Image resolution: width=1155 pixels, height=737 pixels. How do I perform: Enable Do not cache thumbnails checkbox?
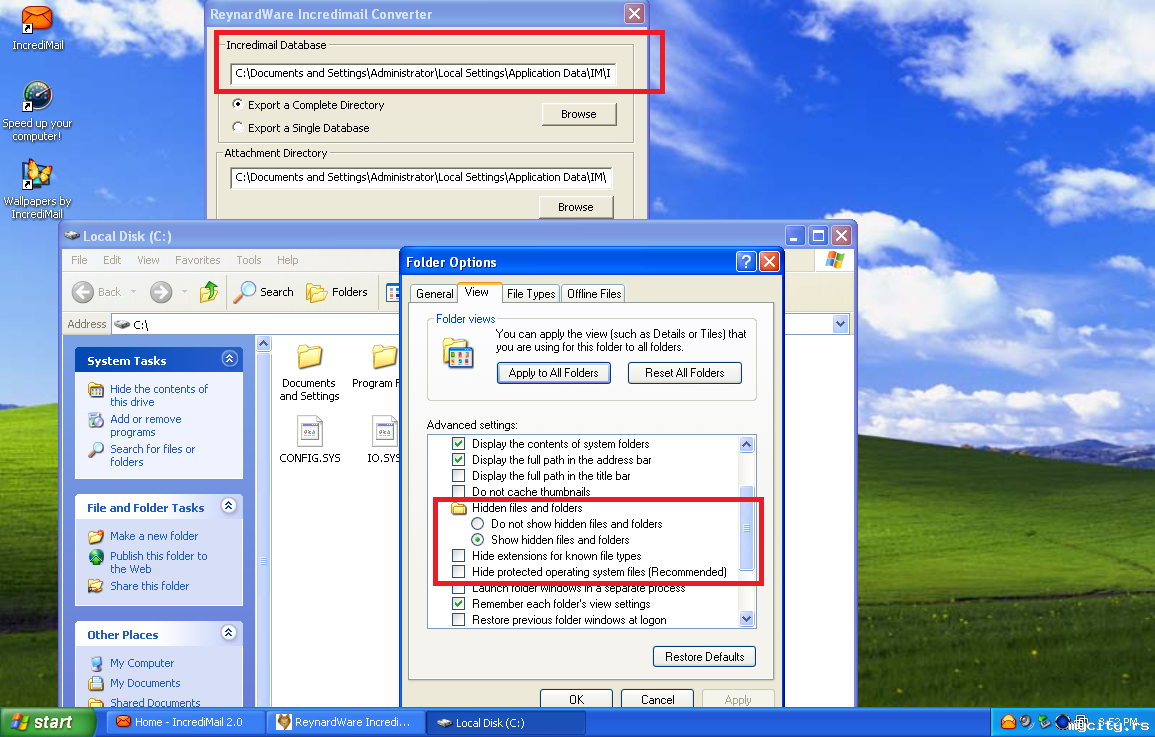pos(458,492)
